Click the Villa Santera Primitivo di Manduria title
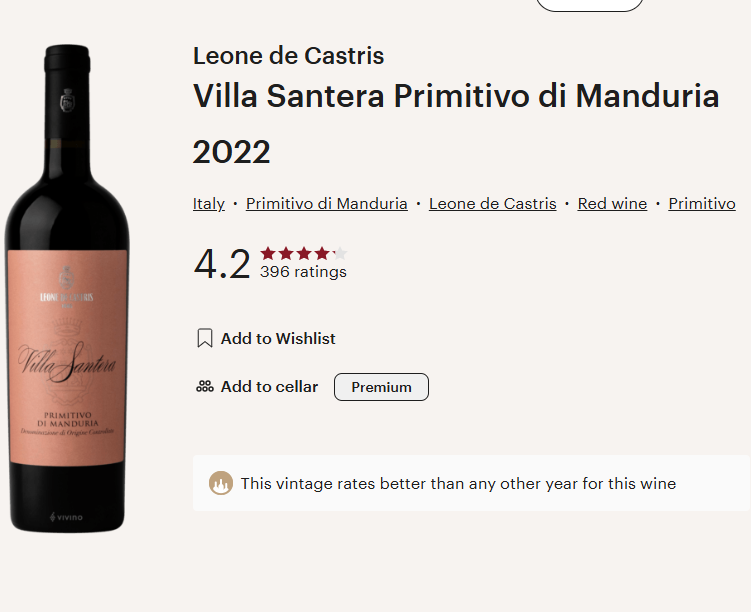The height and width of the screenshot is (612, 751). [x=456, y=97]
